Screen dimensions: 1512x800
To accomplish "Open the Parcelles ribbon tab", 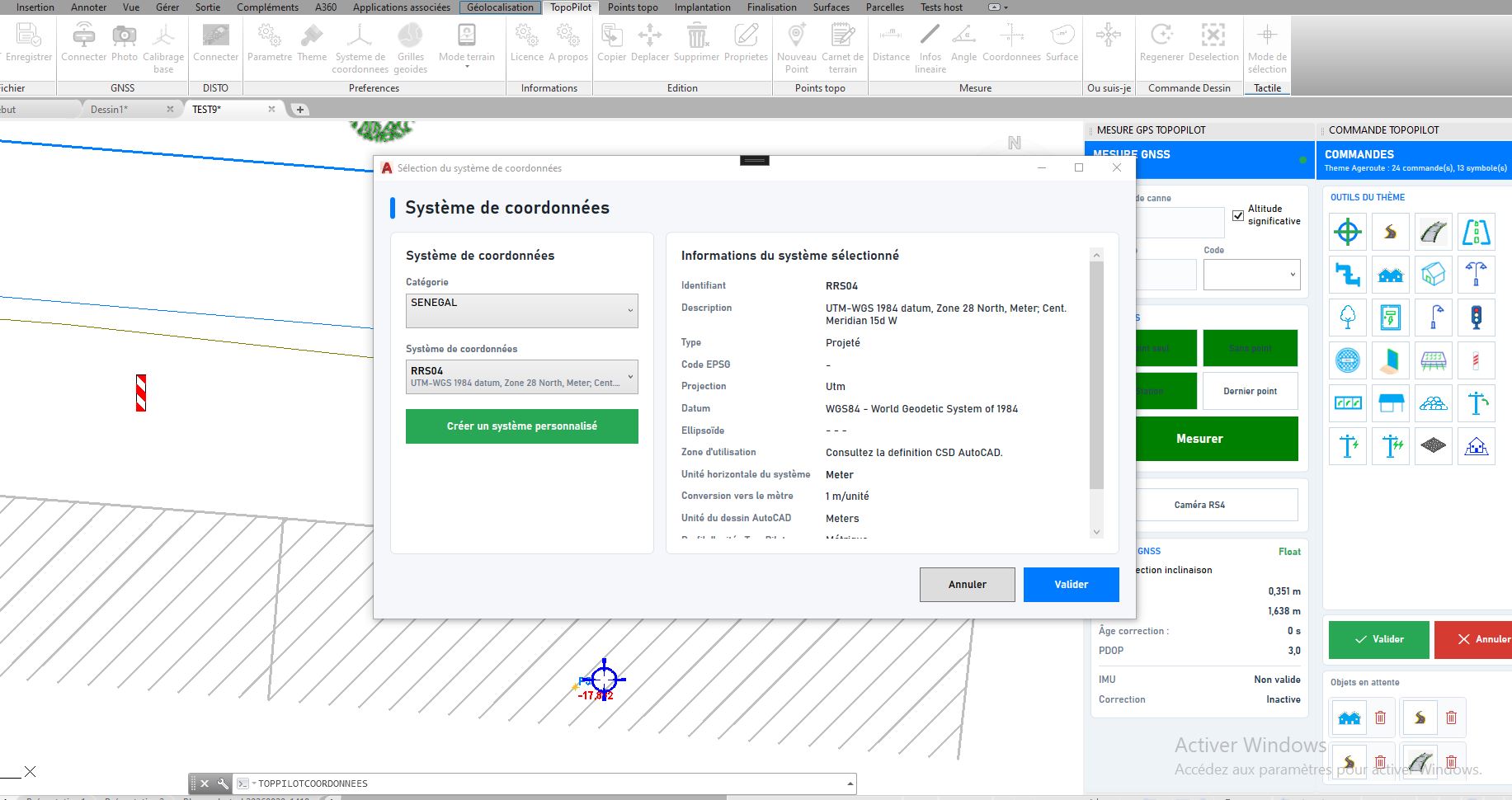I will [884, 7].
